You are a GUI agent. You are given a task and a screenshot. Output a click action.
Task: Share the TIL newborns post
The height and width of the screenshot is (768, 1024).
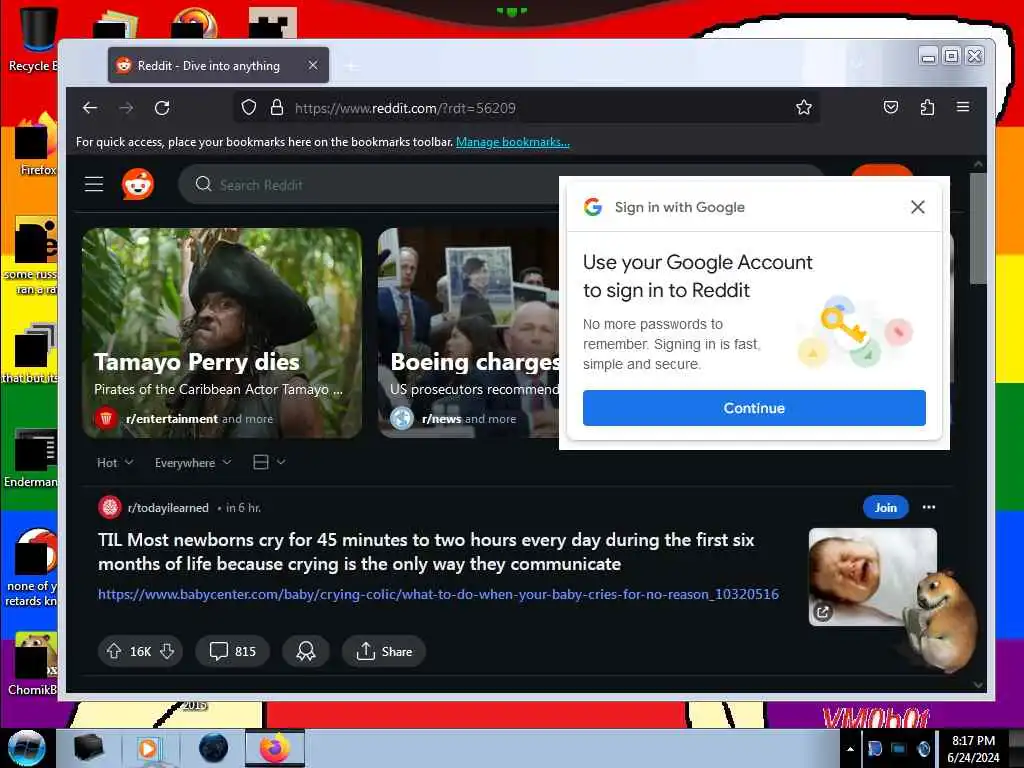click(x=384, y=651)
